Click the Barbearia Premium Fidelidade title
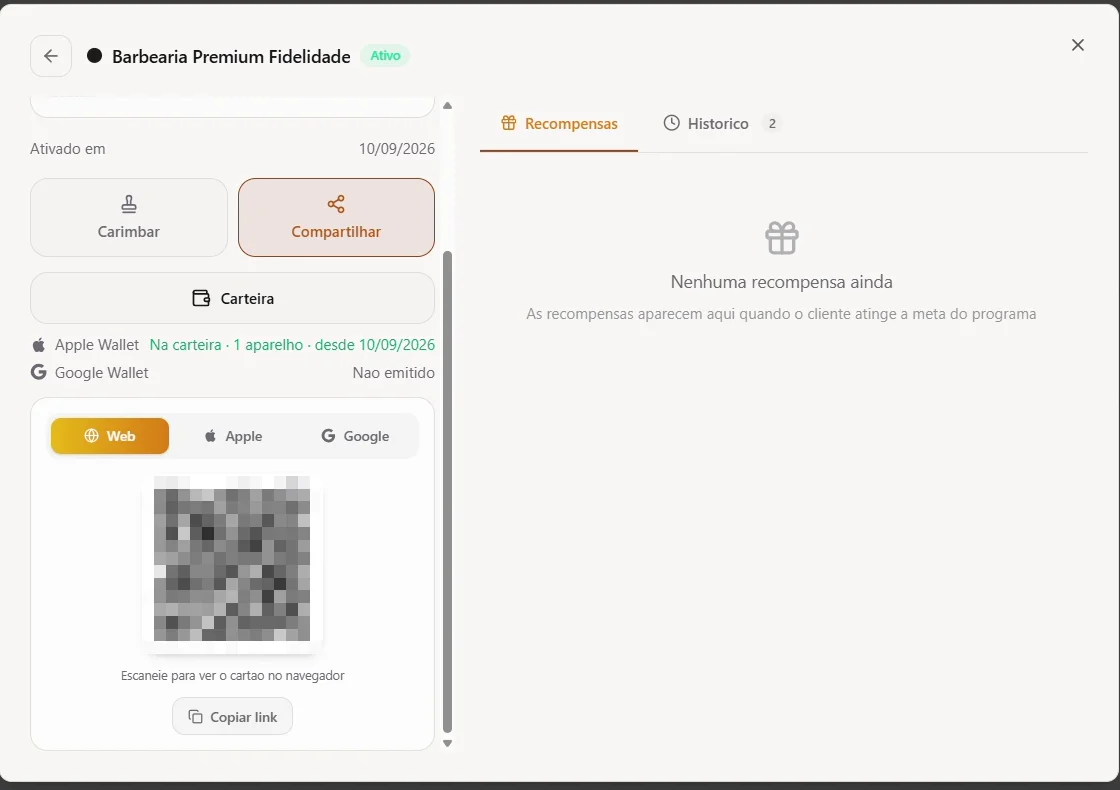 (231, 56)
